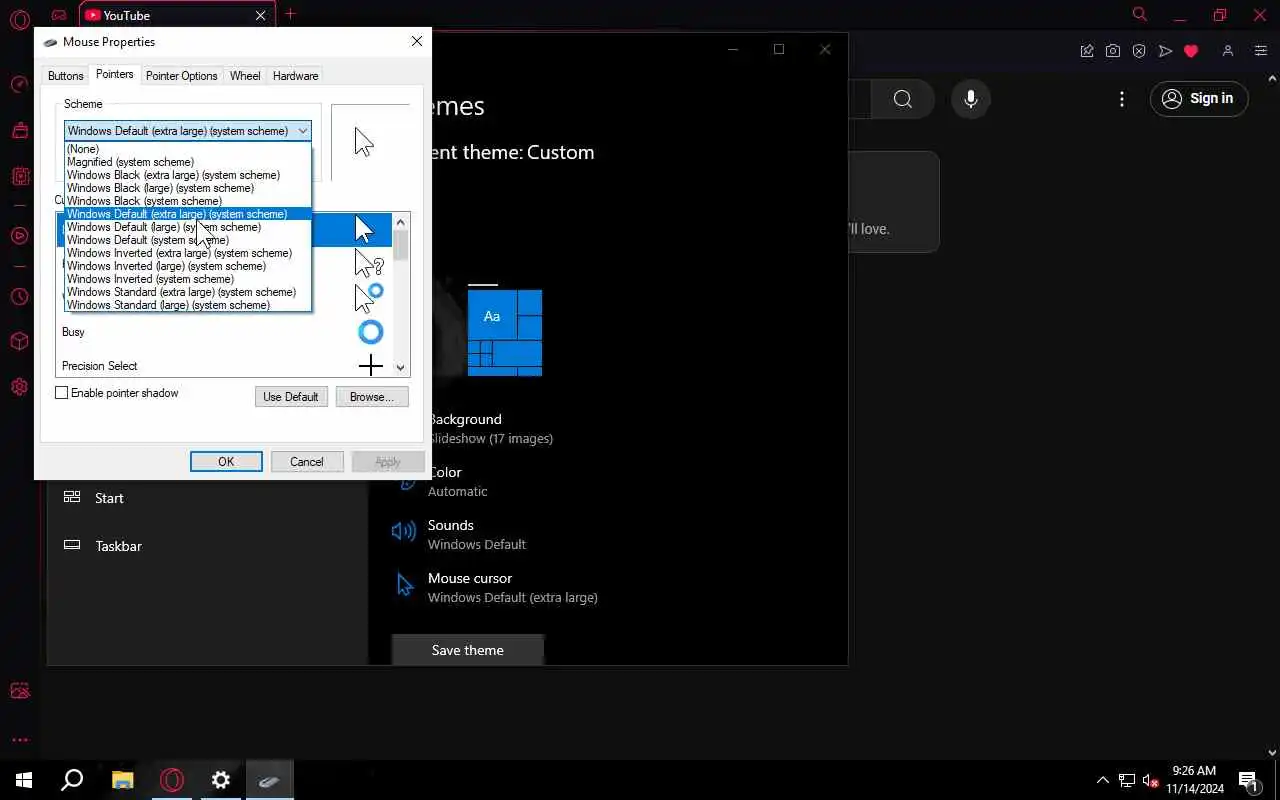Image resolution: width=1280 pixels, height=800 pixels.
Task: Collapse the Scheme combo box arrow
Action: (x=302, y=131)
